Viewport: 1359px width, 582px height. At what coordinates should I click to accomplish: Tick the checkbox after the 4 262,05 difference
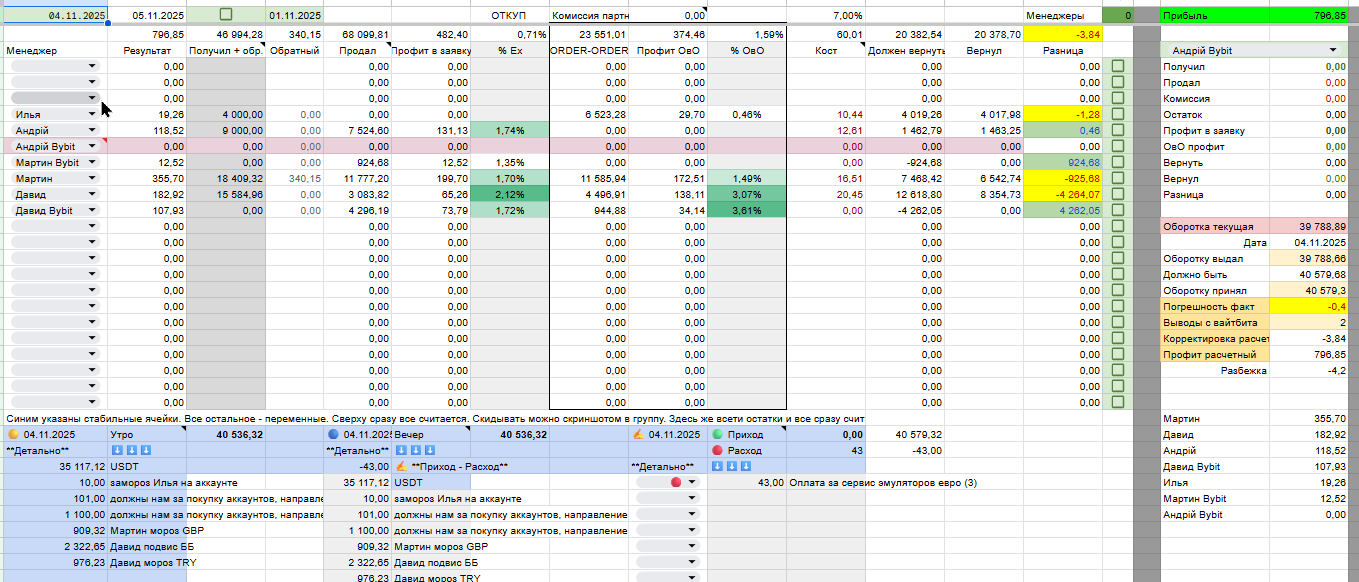[1117, 211]
